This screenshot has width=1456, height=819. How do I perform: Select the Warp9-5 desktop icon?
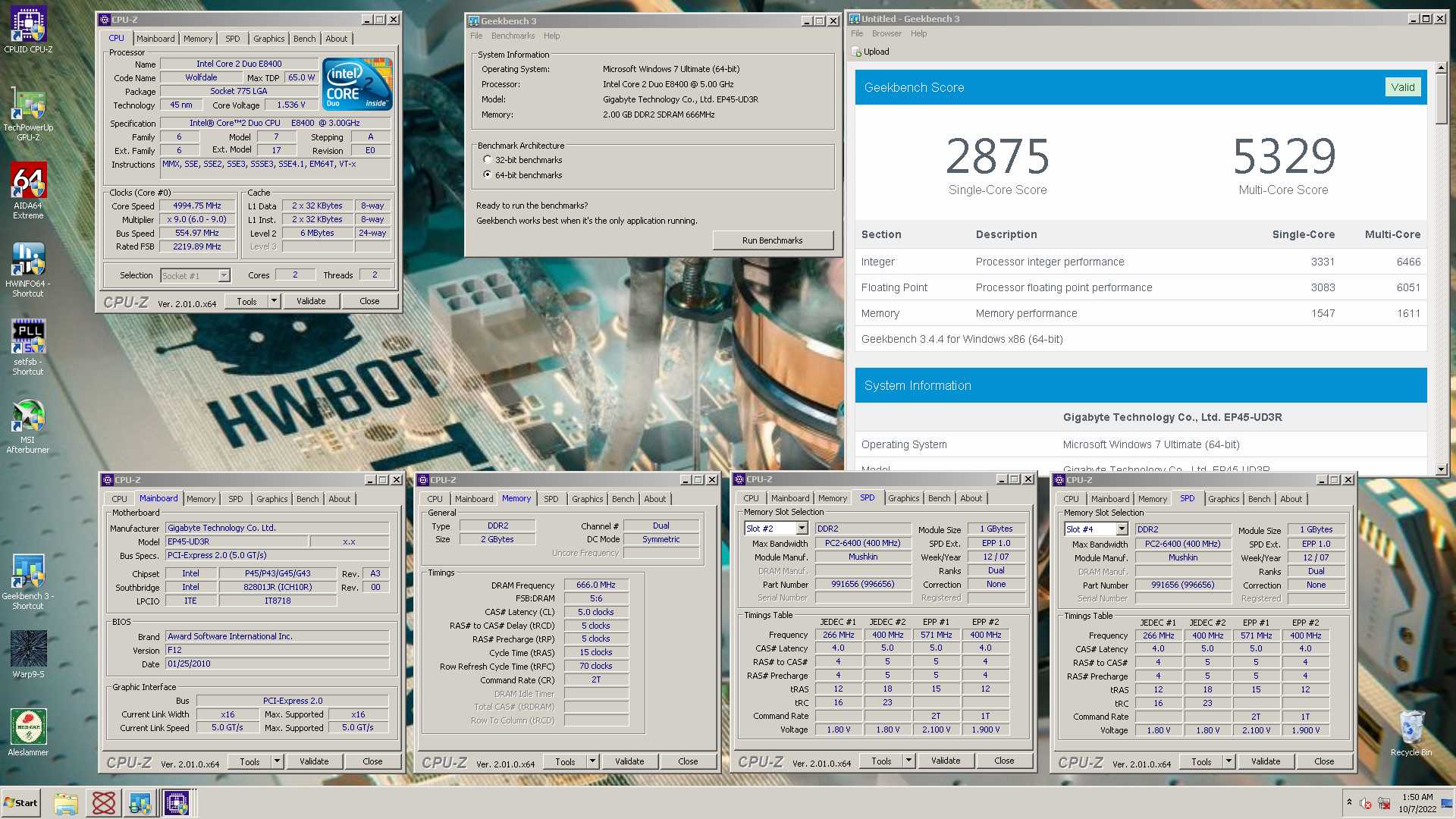tap(28, 654)
